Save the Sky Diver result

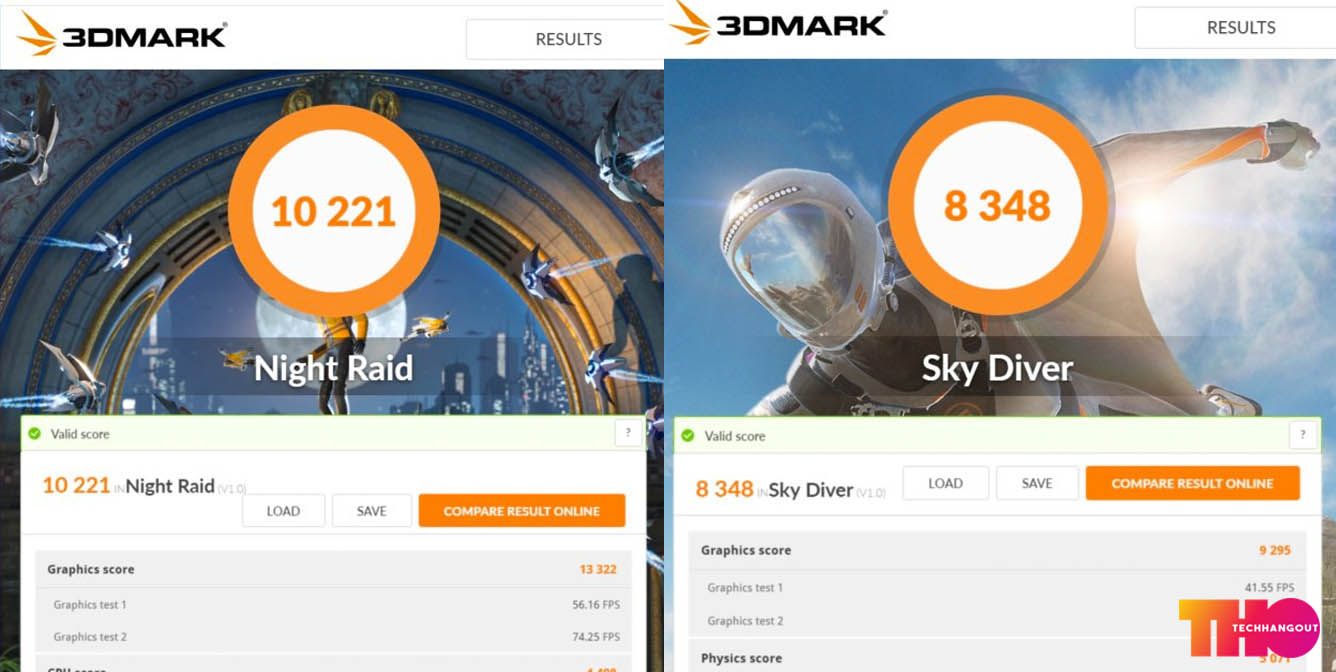tap(1037, 483)
